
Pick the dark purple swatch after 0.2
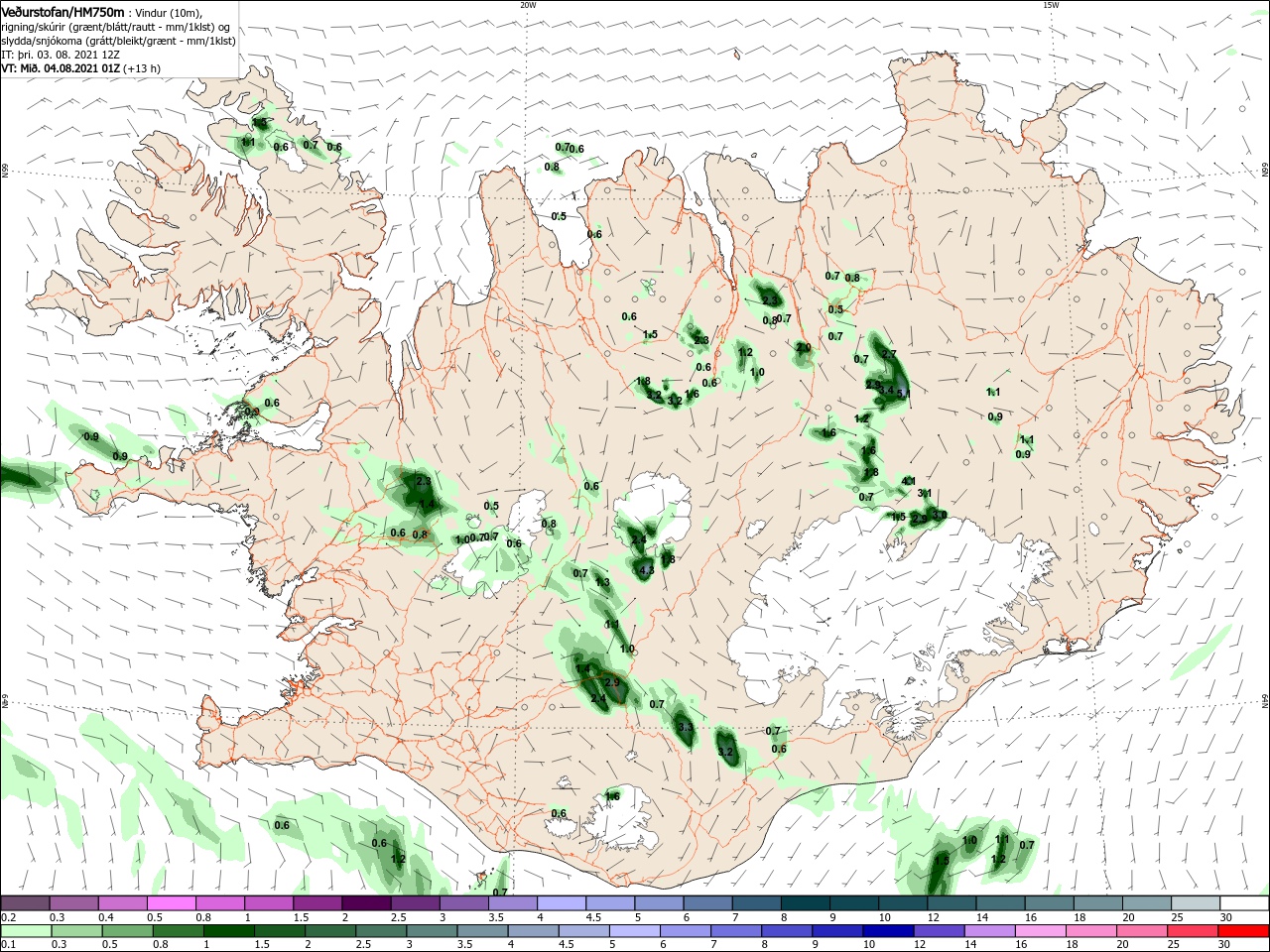click(25, 902)
